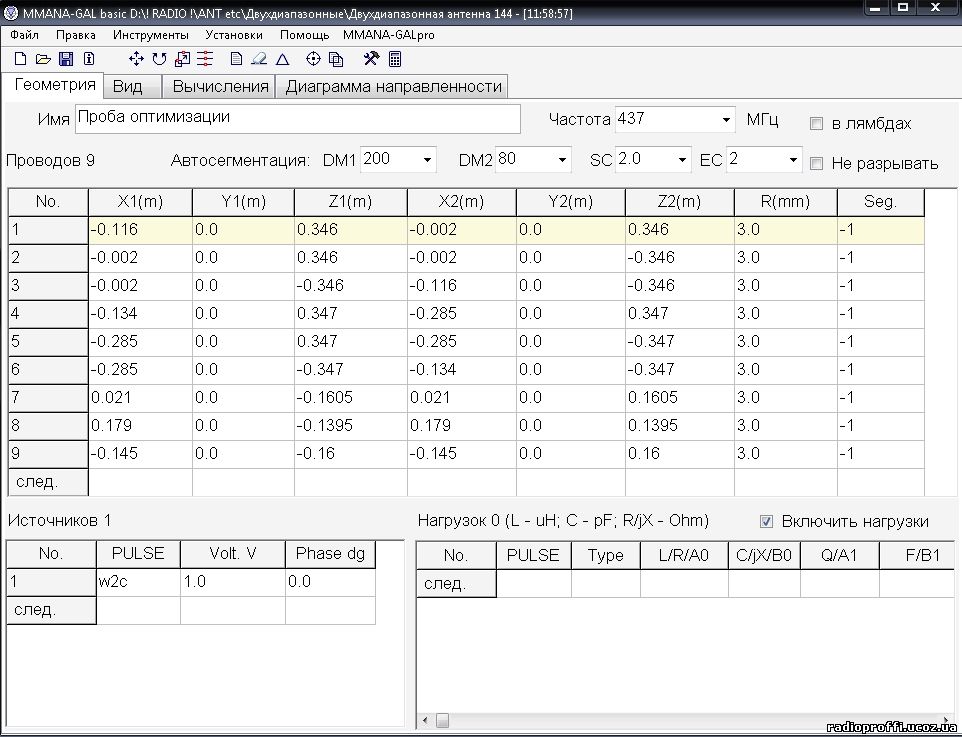Image resolution: width=962 pixels, height=737 pixels.
Task: Click the MMANA-GAL icon in the title bar
Action: point(10,13)
